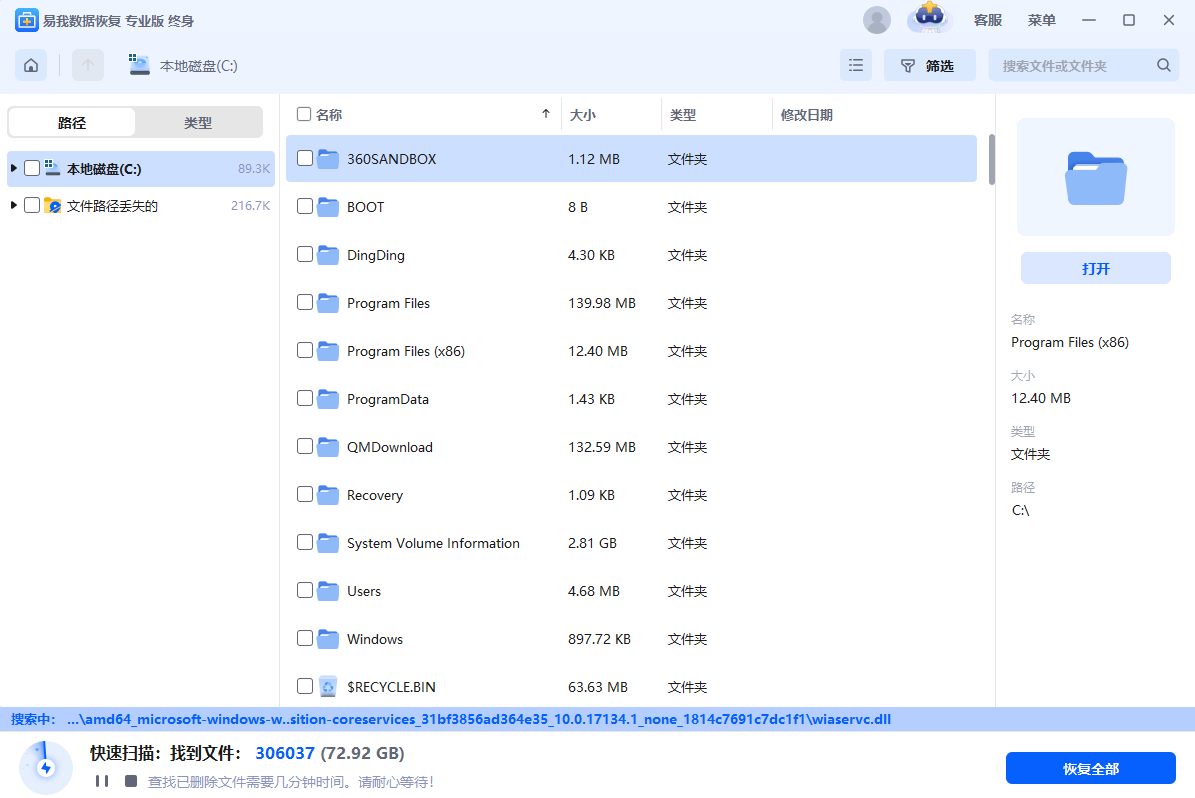Sort by the 修改日期 column header

click(x=806, y=115)
